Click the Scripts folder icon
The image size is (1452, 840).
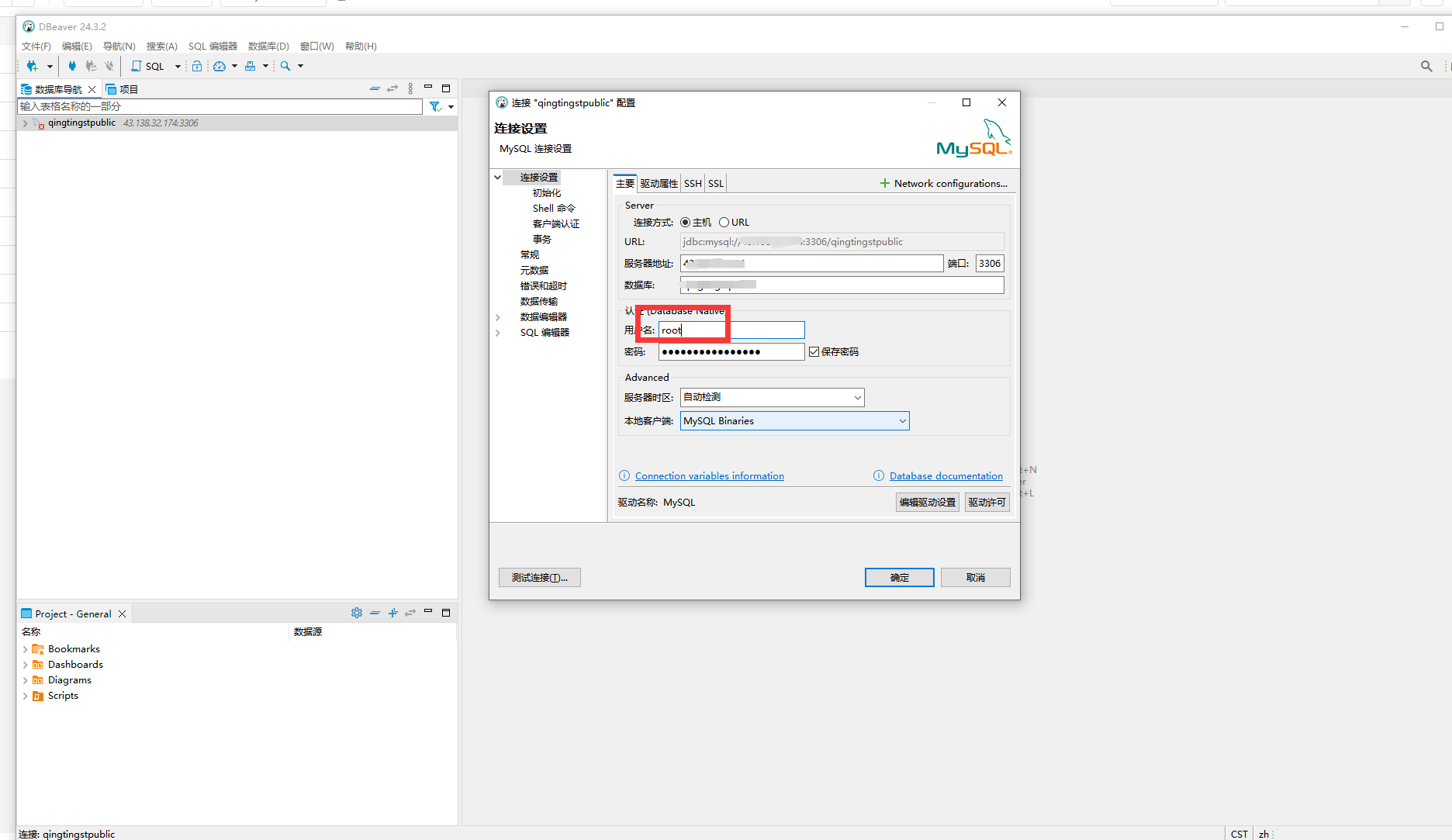pos(37,696)
